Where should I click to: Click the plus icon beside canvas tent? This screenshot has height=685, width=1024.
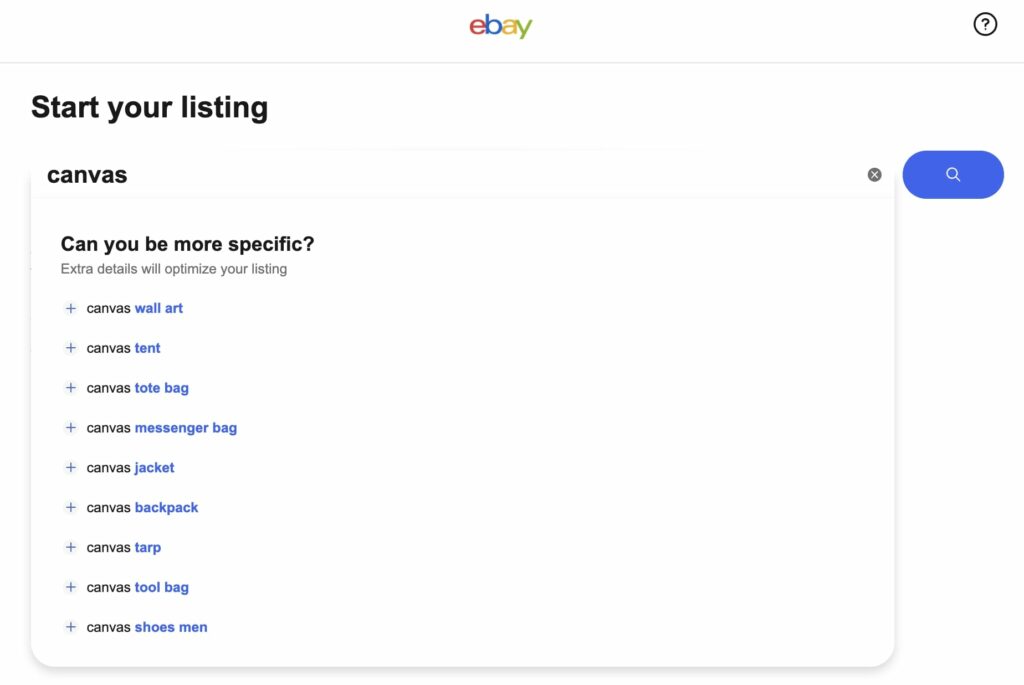[x=70, y=348]
